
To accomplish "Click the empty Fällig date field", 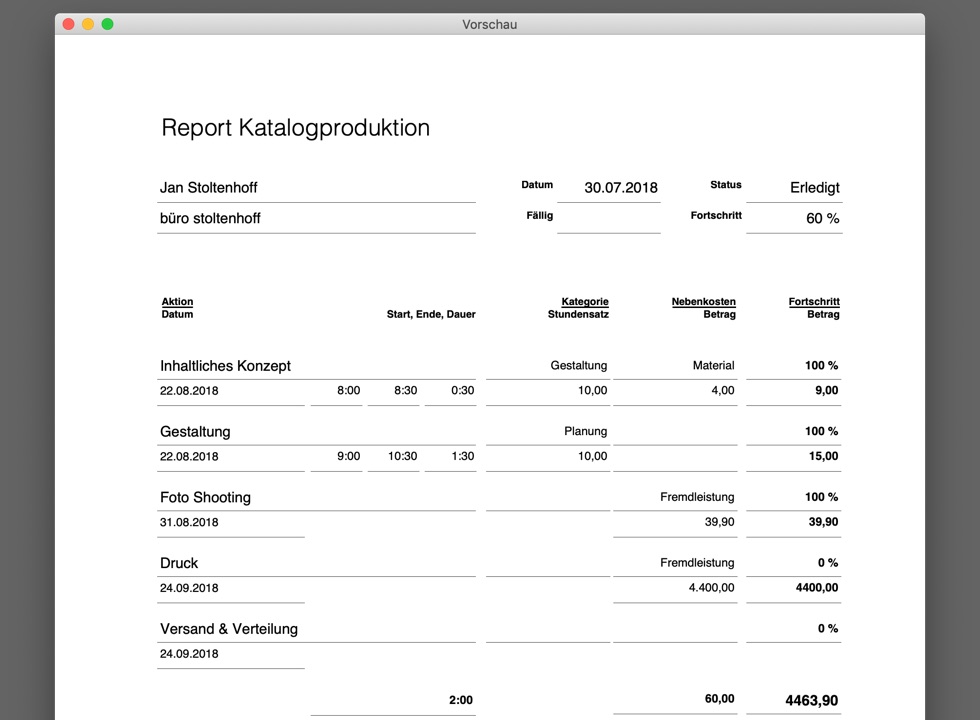I will pyautogui.click(x=608, y=218).
